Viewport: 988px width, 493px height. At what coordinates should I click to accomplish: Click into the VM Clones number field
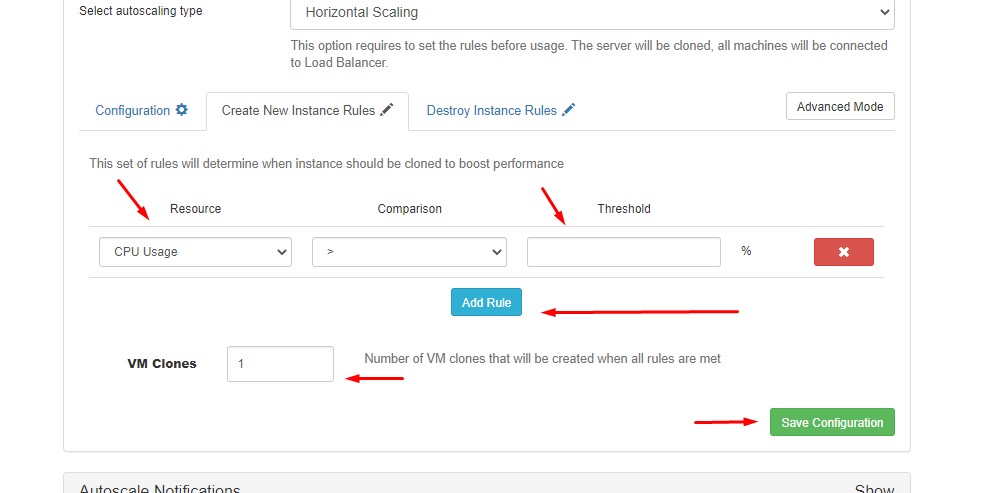tap(280, 364)
